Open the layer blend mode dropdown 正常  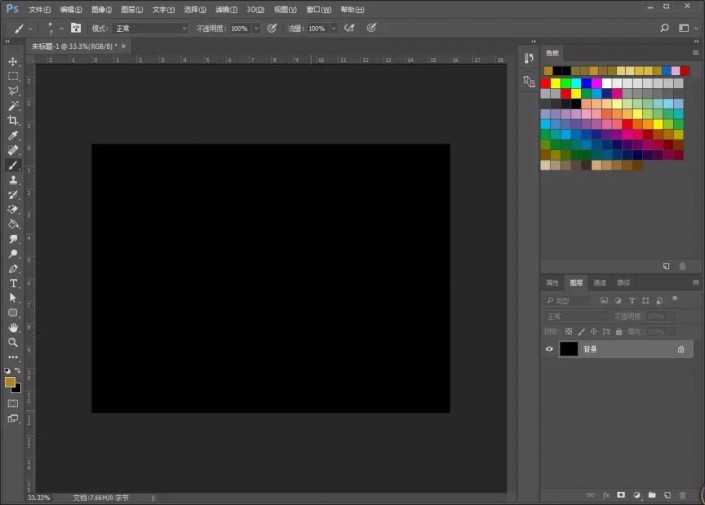[575, 316]
